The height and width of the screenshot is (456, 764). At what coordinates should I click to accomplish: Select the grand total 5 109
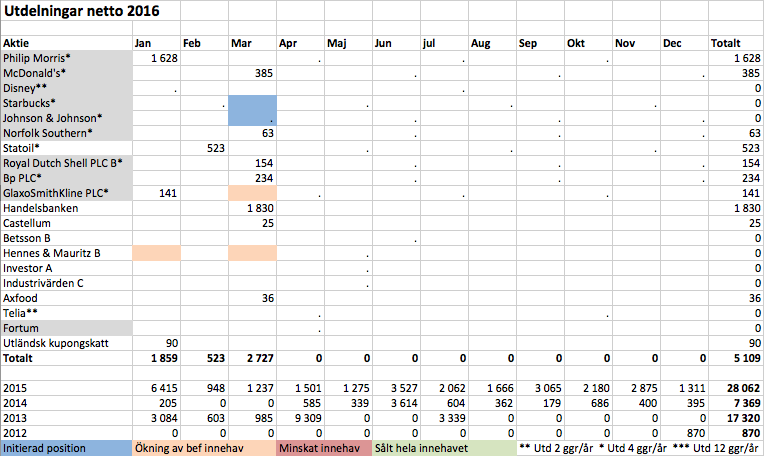point(736,358)
